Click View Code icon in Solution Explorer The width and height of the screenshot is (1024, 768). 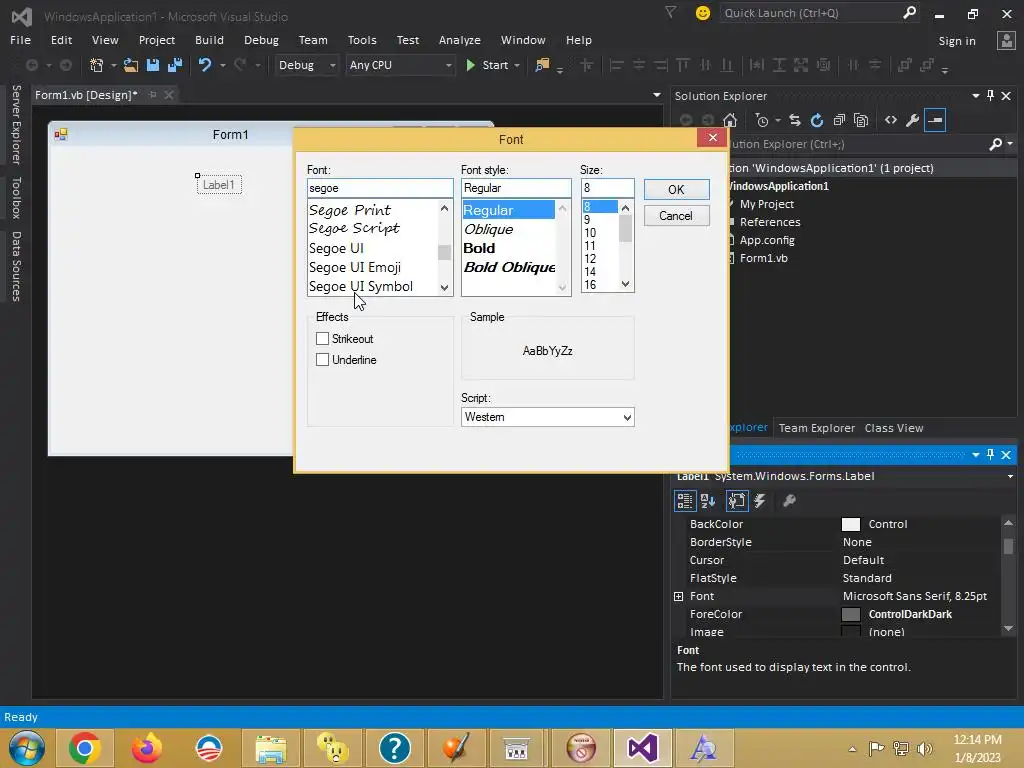(x=891, y=120)
